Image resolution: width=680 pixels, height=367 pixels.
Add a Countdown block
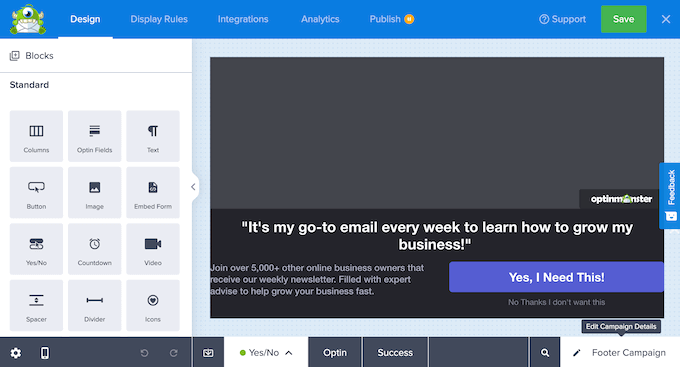[x=95, y=249]
